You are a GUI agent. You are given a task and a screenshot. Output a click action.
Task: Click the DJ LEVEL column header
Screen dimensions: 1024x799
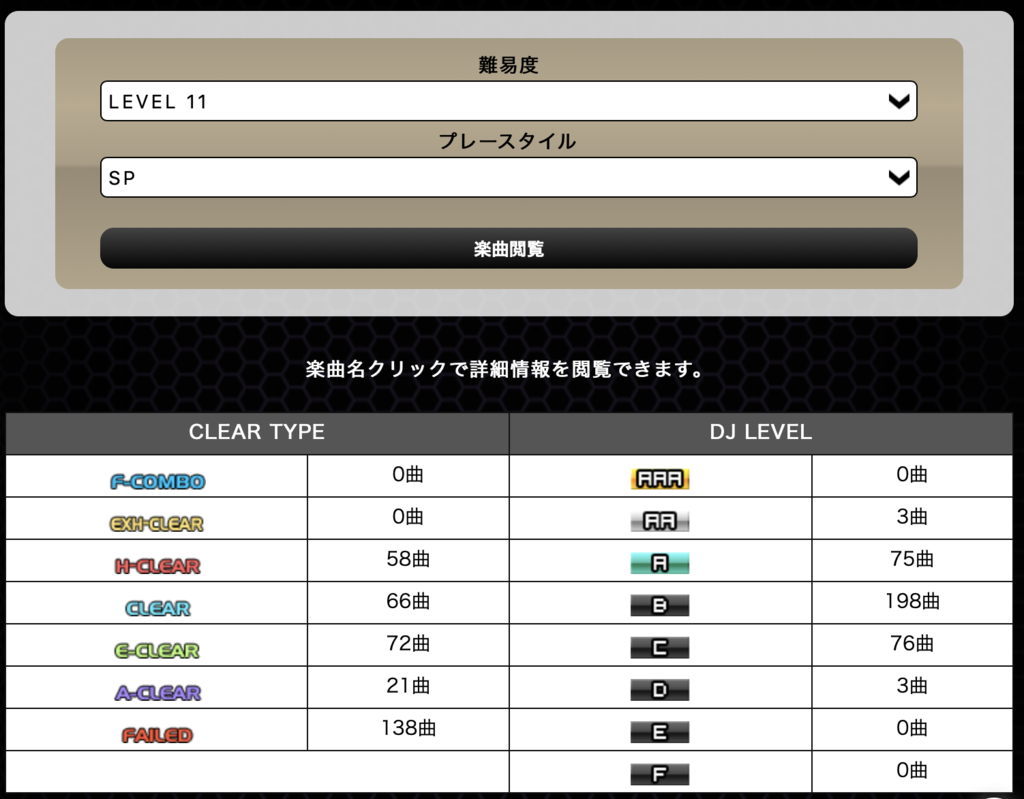[761, 432]
